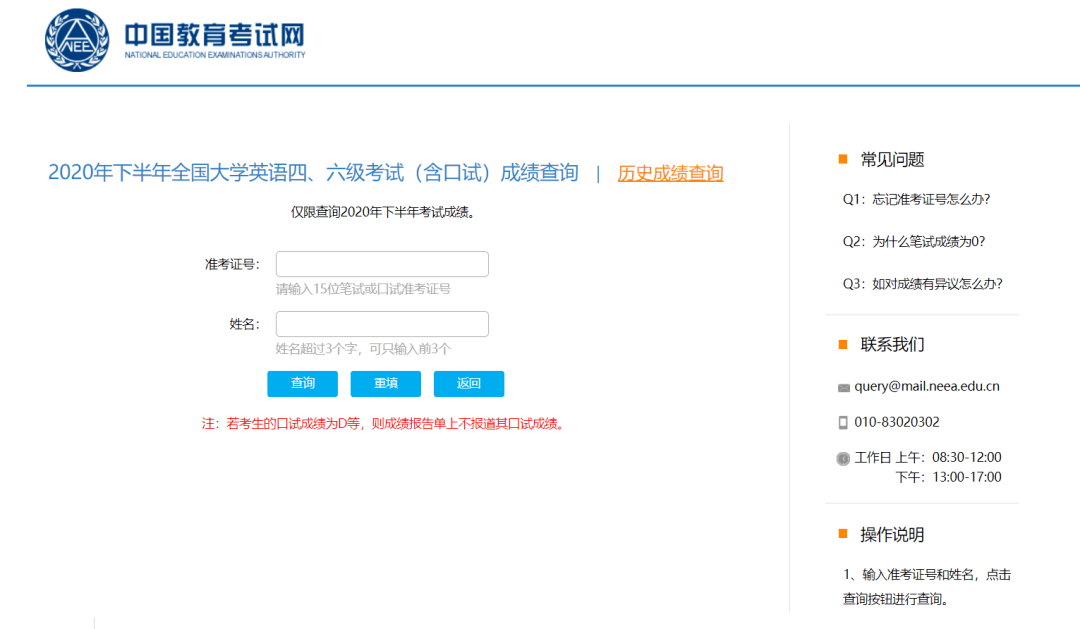This screenshot has width=1080, height=629.
Task: Clear the form with 重填 button
Action: point(386,384)
